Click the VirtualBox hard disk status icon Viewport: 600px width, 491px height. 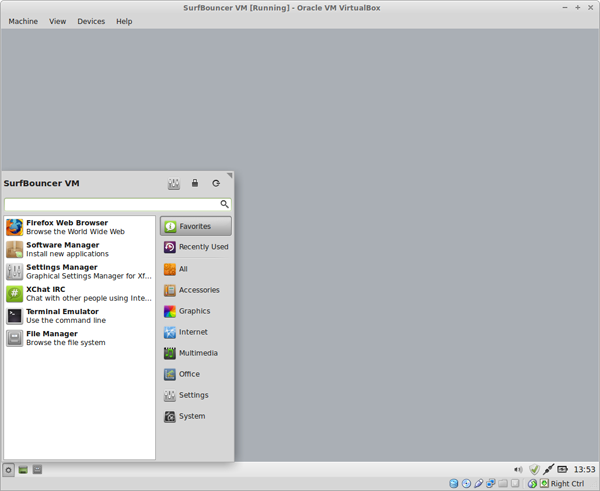pos(453,484)
